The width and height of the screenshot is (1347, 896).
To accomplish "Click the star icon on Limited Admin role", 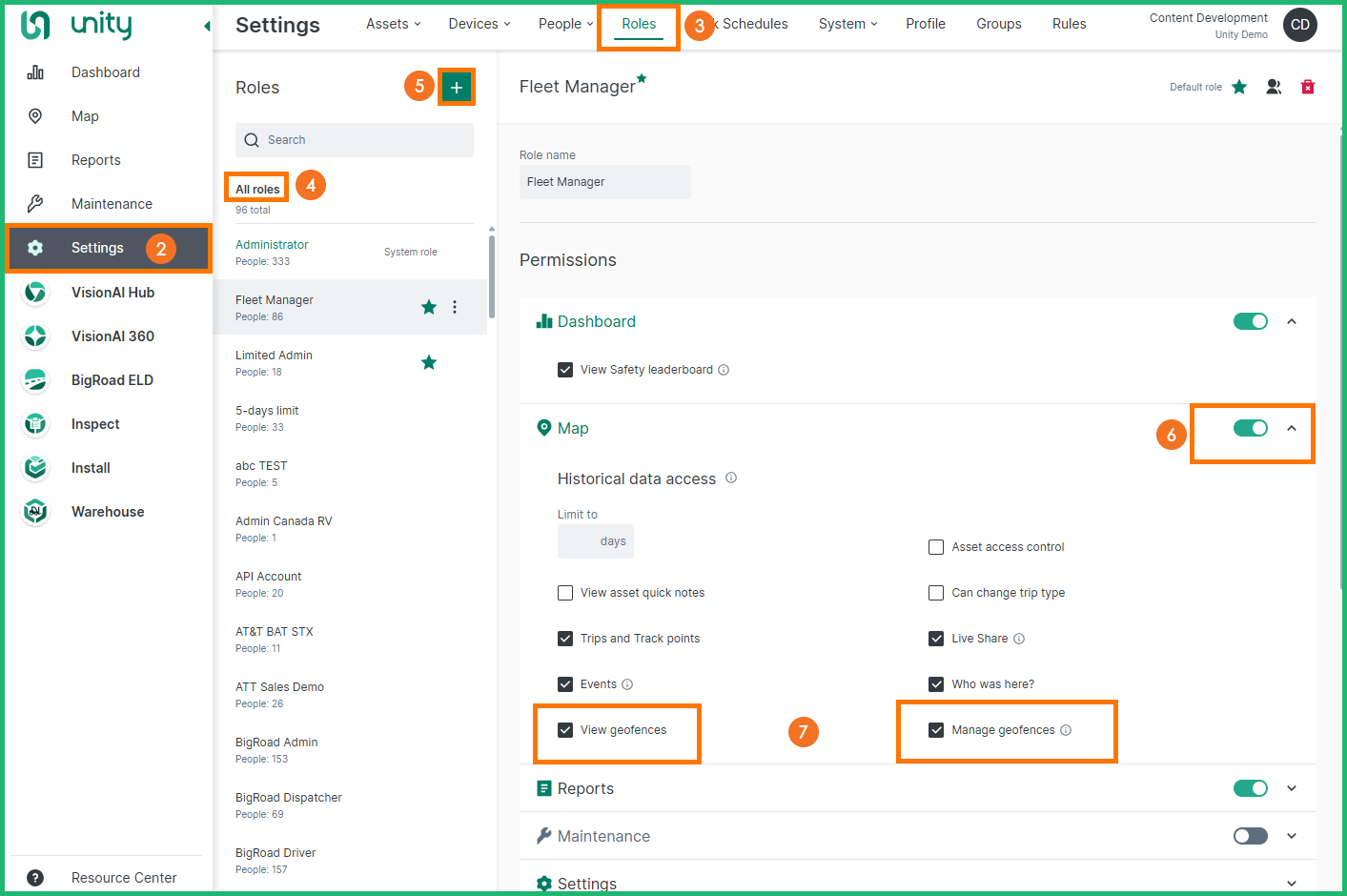I will click(x=429, y=362).
